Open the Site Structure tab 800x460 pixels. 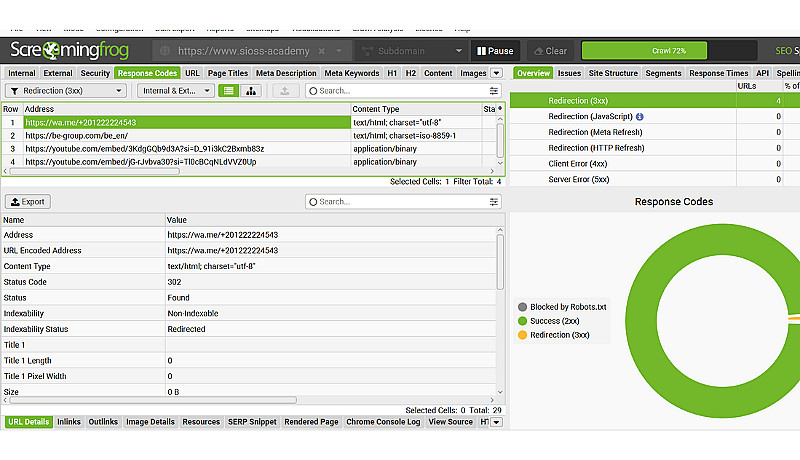(x=613, y=73)
